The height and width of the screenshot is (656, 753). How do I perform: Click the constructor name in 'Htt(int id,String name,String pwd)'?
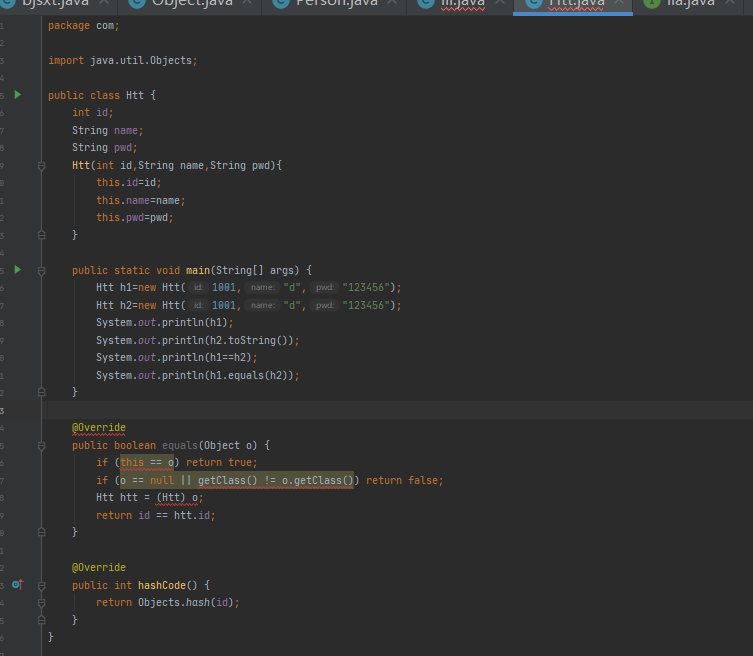[x=81, y=165]
